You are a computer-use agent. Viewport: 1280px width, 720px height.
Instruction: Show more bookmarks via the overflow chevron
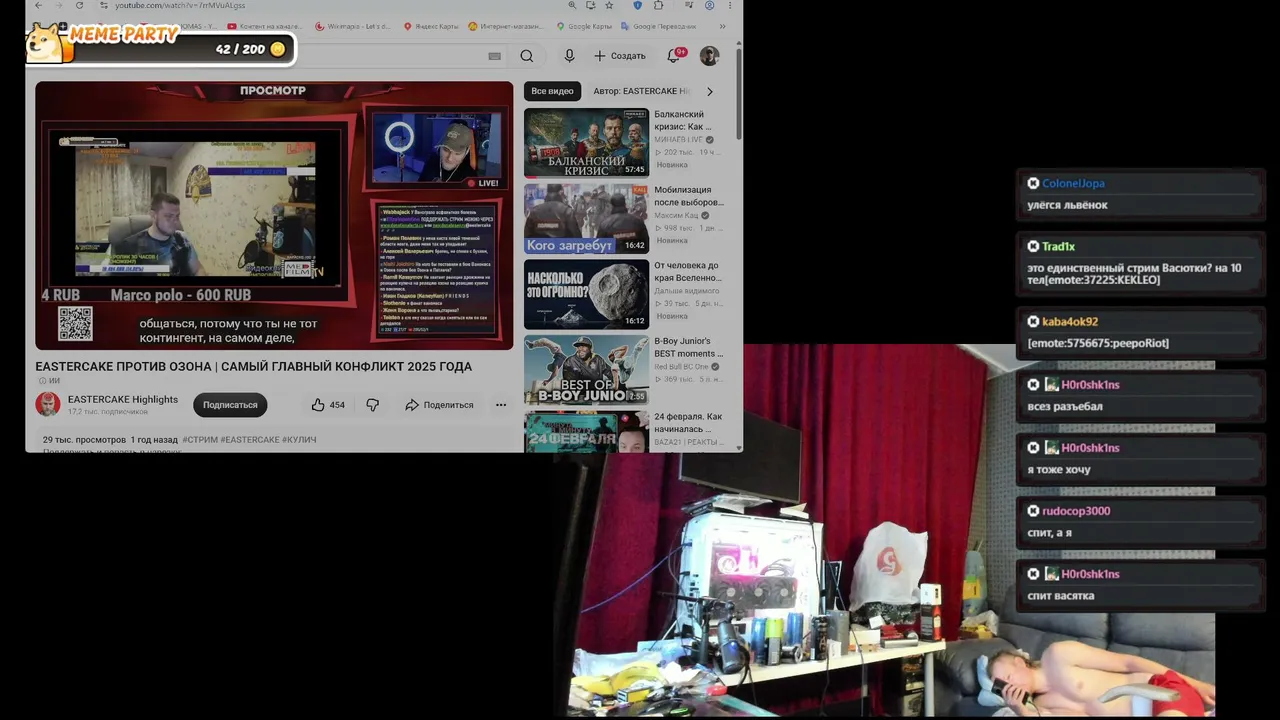pos(724,26)
